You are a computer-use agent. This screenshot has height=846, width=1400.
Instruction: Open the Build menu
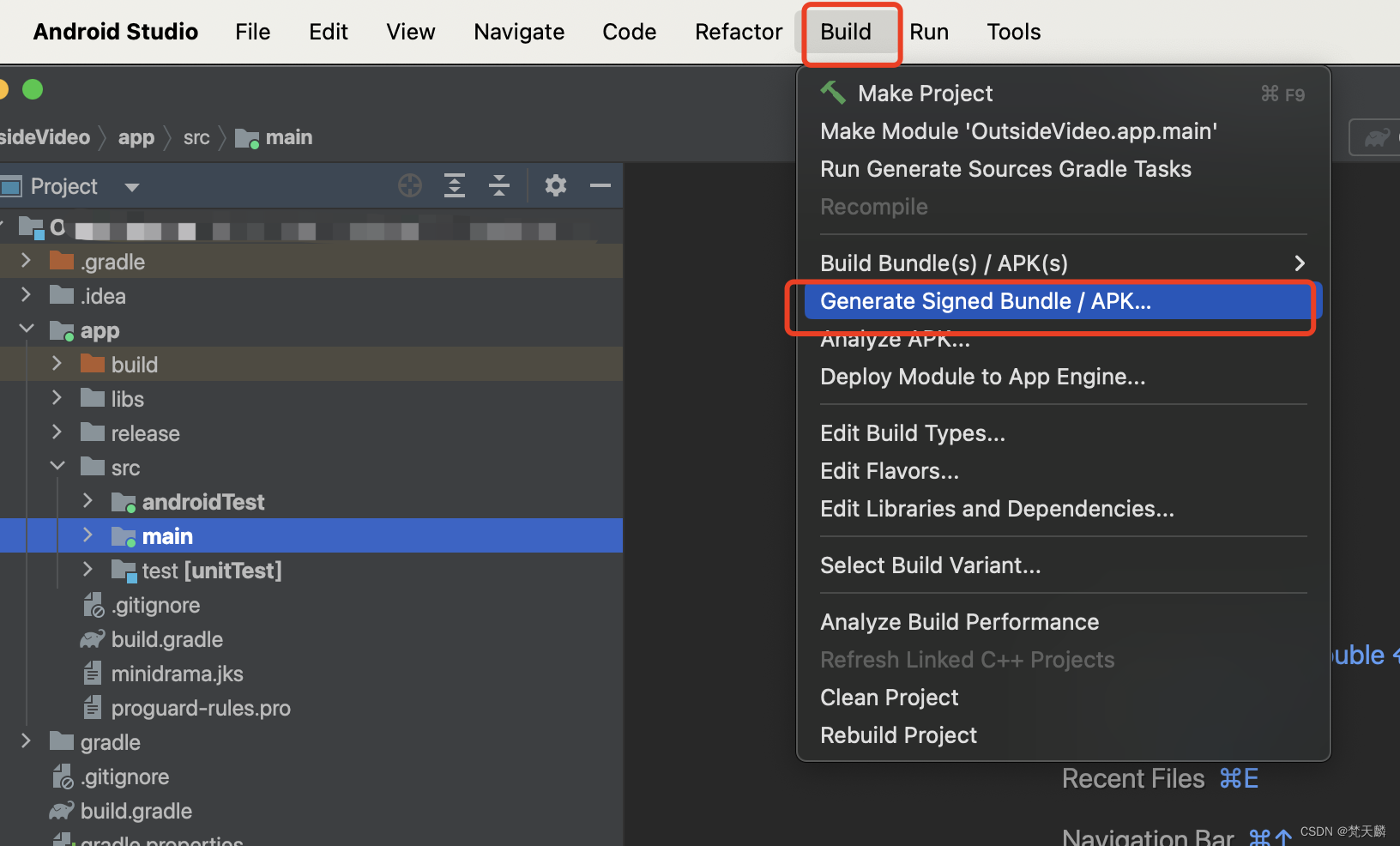pos(846,32)
